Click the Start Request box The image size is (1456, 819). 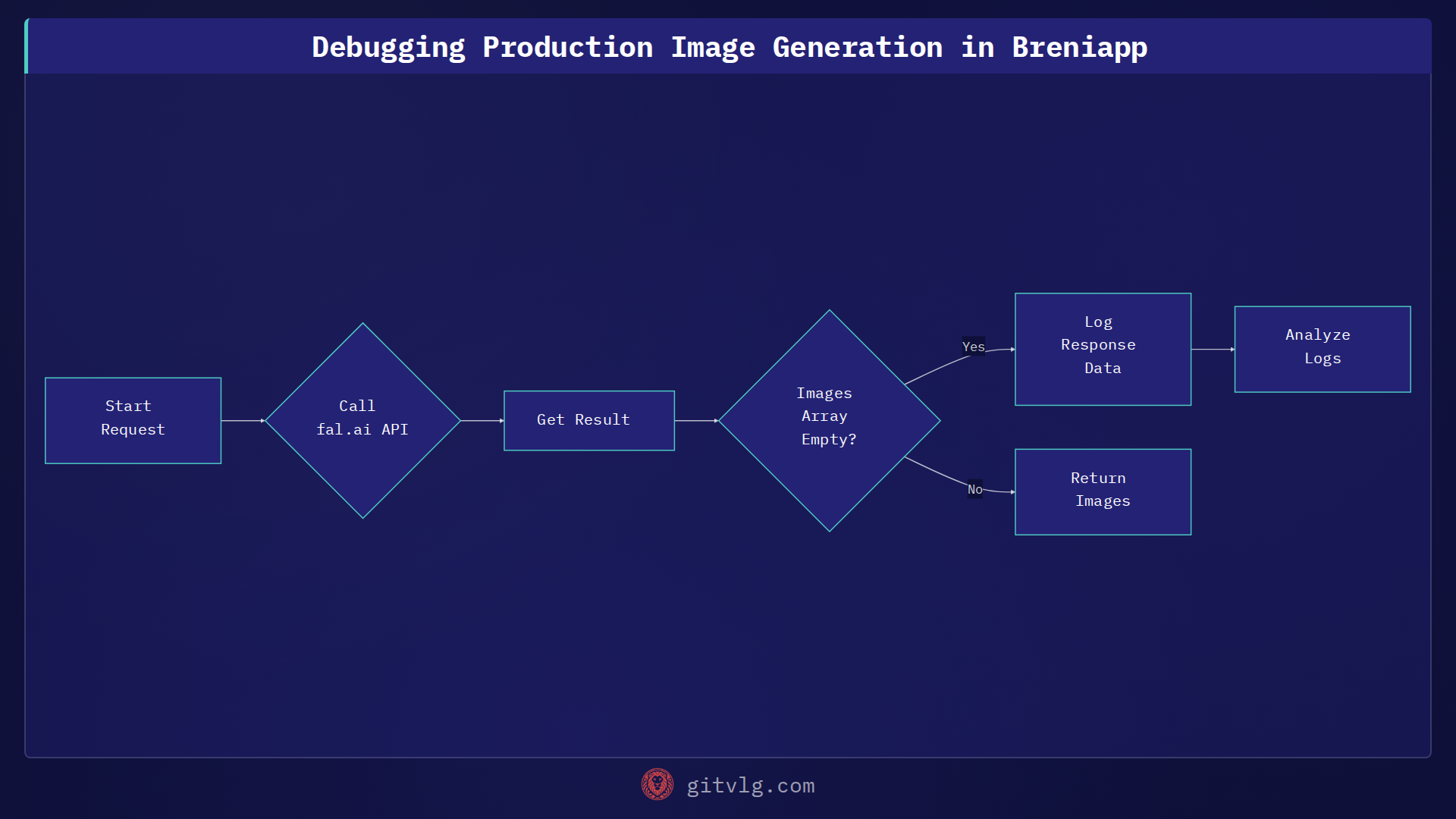[133, 420]
